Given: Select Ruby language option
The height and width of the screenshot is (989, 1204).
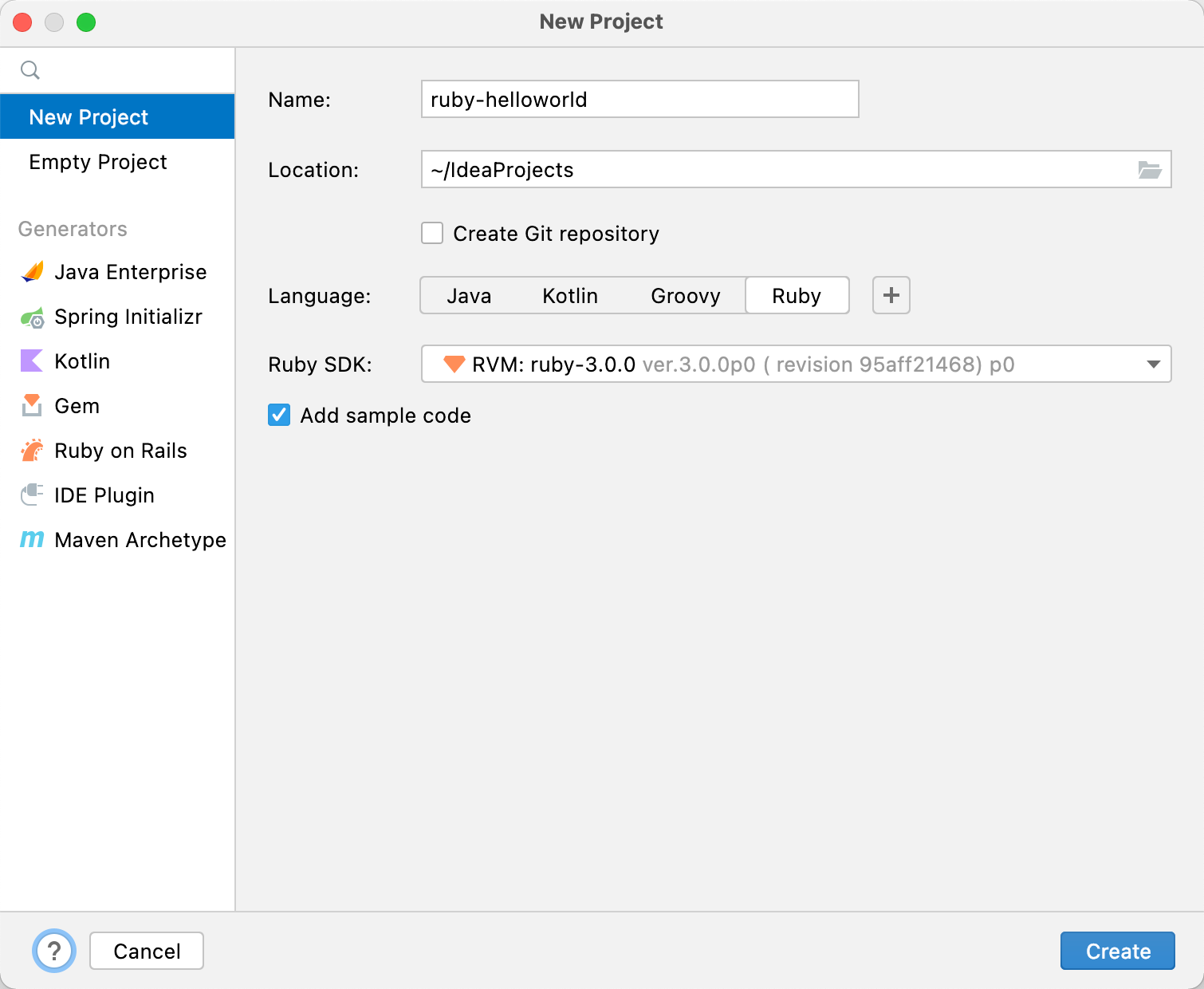Looking at the screenshot, I should tap(797, 296).
